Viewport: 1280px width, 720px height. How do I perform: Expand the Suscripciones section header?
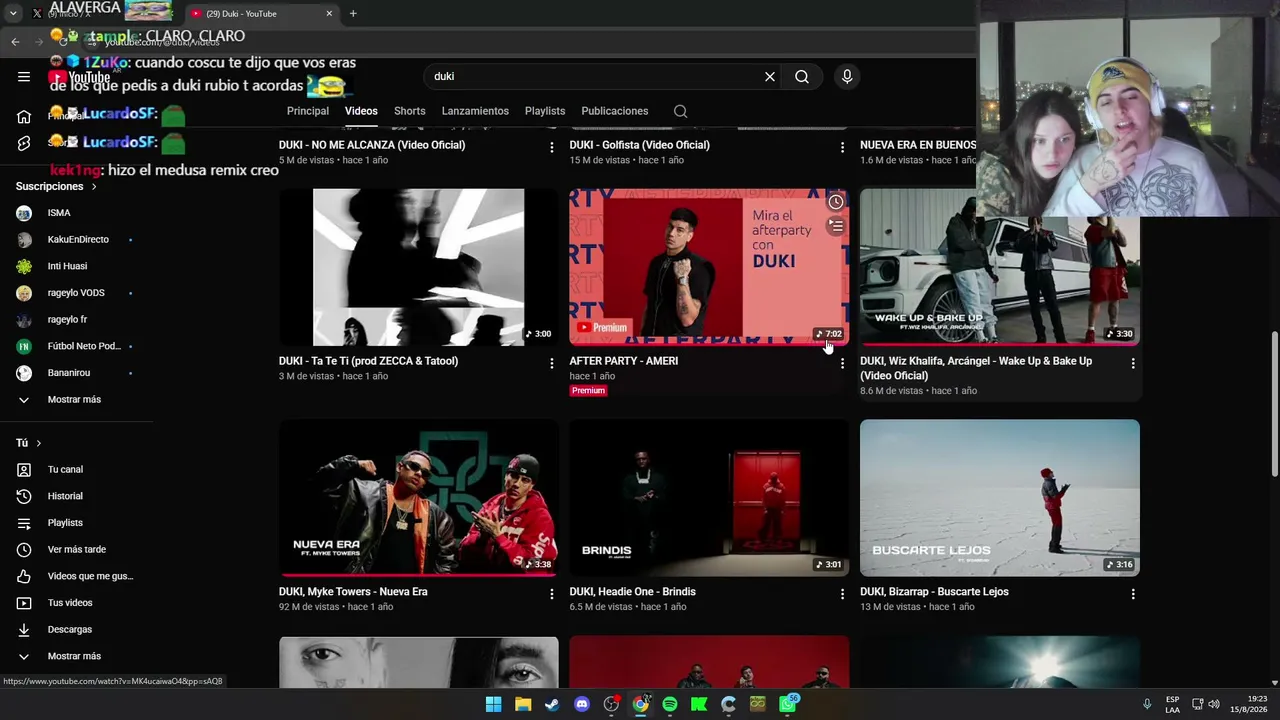click(57, 186)
